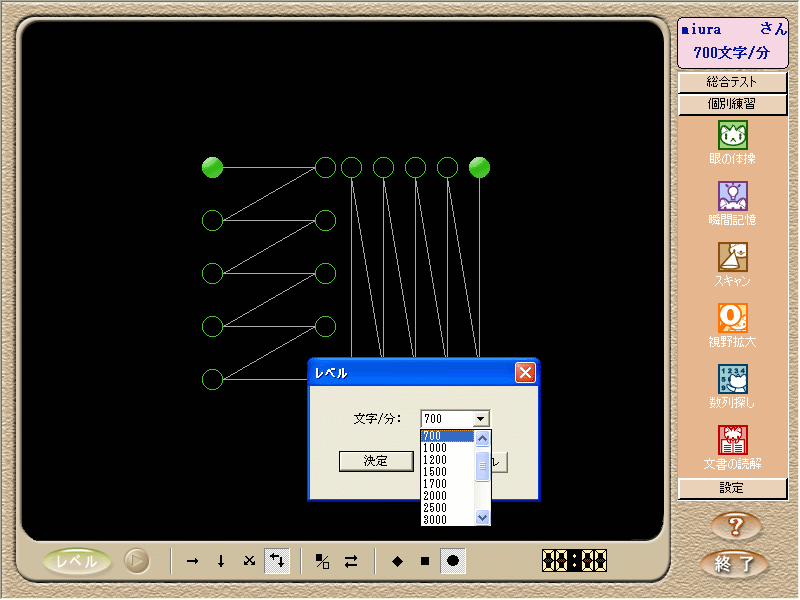The width and height of the screenshot is (800, 600).
Task: Open the スキャン scan training icon
Action: [x=733, y=257]
